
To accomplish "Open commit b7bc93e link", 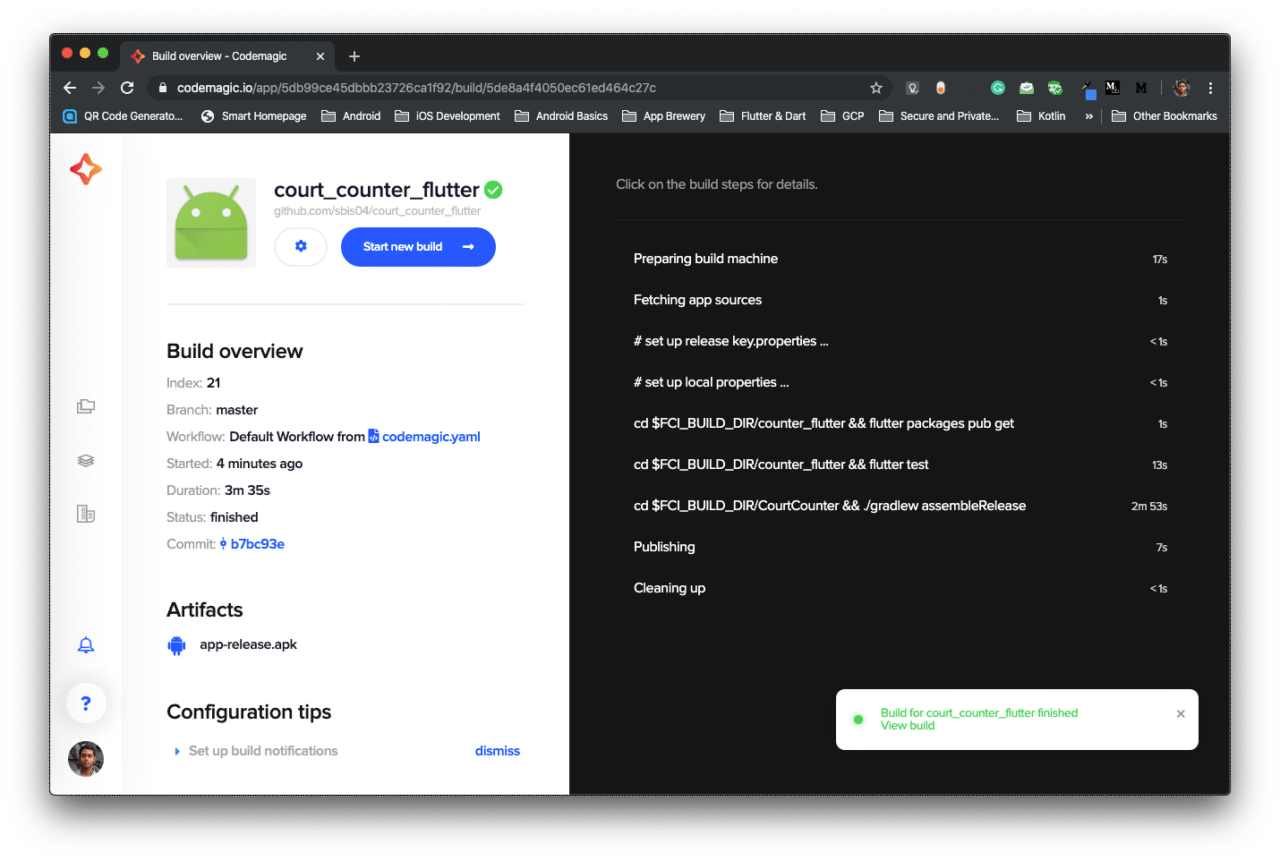I will pyautogui.click(x=252, y=544).
